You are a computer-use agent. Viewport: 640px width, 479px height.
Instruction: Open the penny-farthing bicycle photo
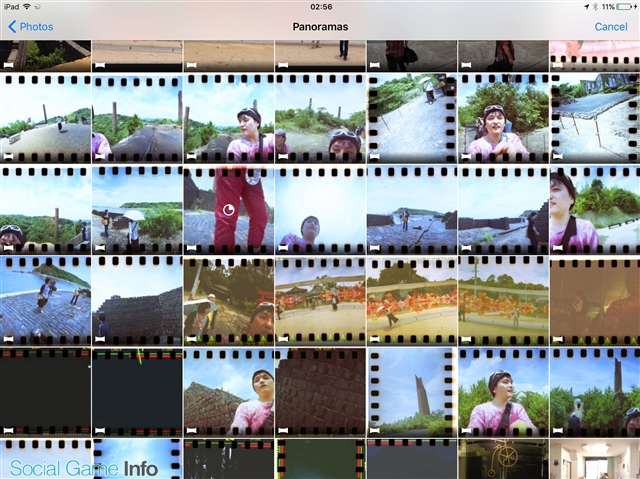click(x=503, y=459)
